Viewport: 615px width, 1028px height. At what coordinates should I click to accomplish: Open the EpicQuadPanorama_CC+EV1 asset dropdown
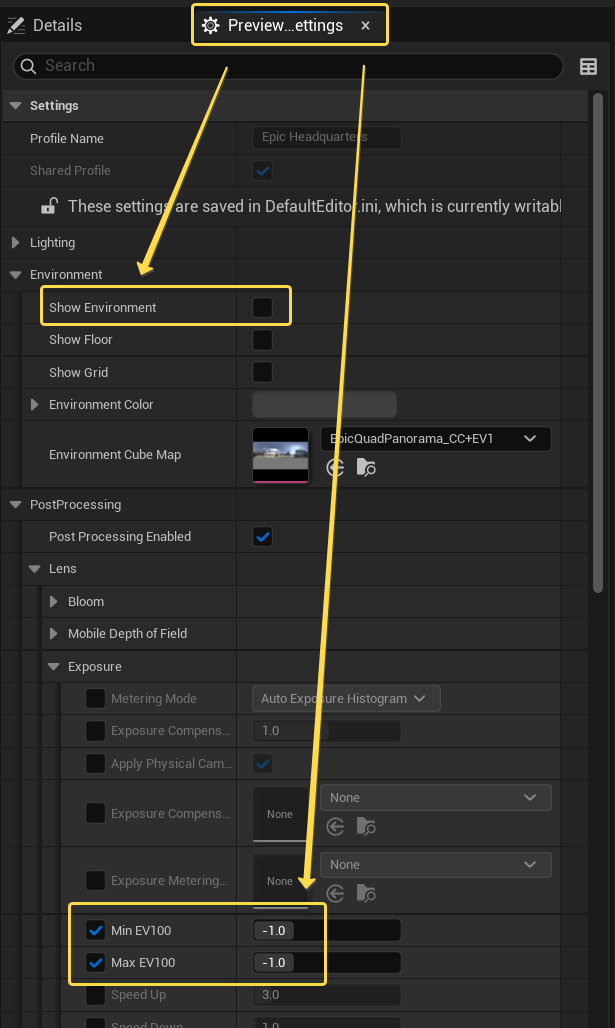[x=435, y=439]
